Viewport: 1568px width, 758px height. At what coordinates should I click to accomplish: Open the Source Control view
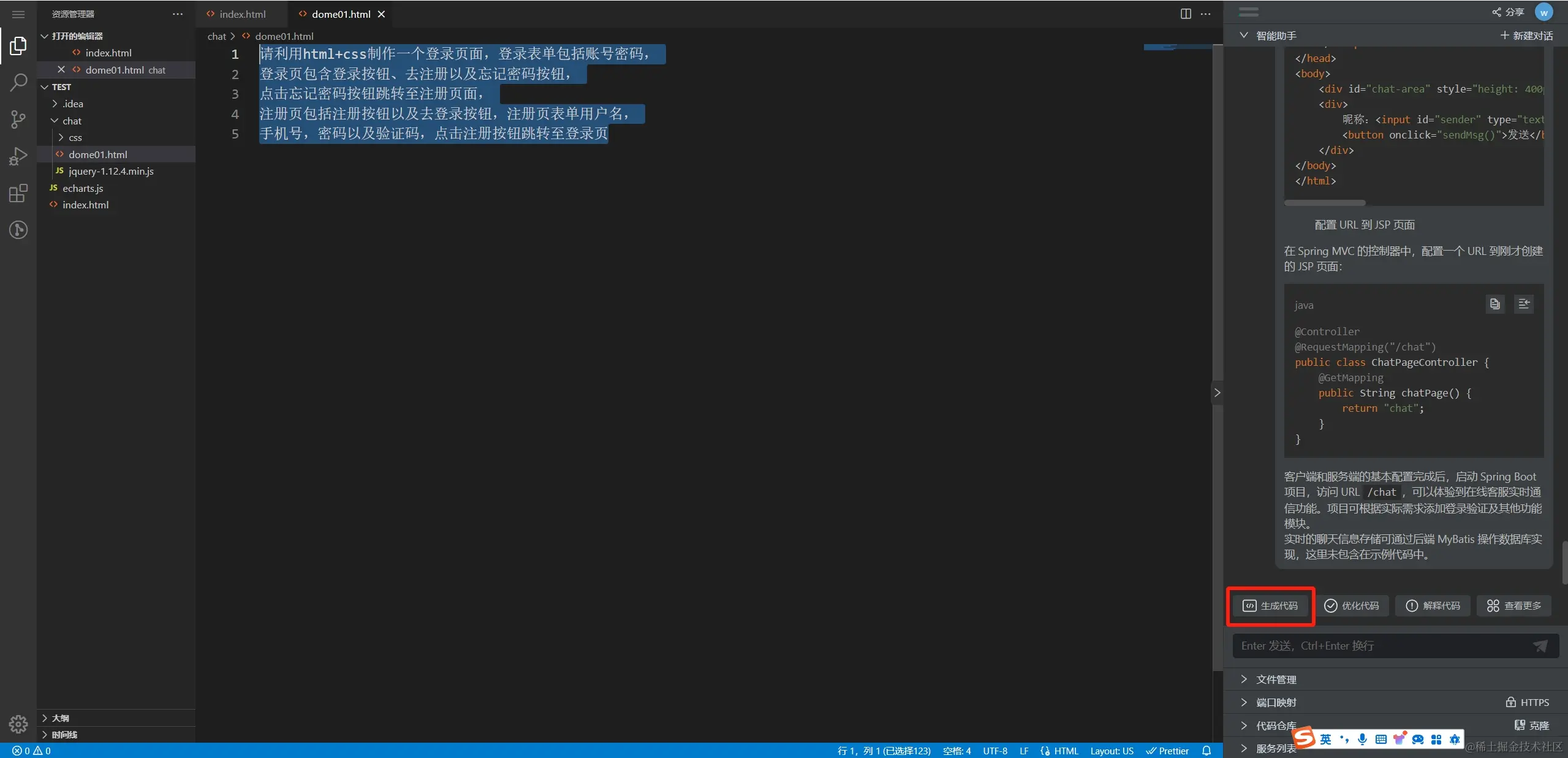(x=18, y=119)
